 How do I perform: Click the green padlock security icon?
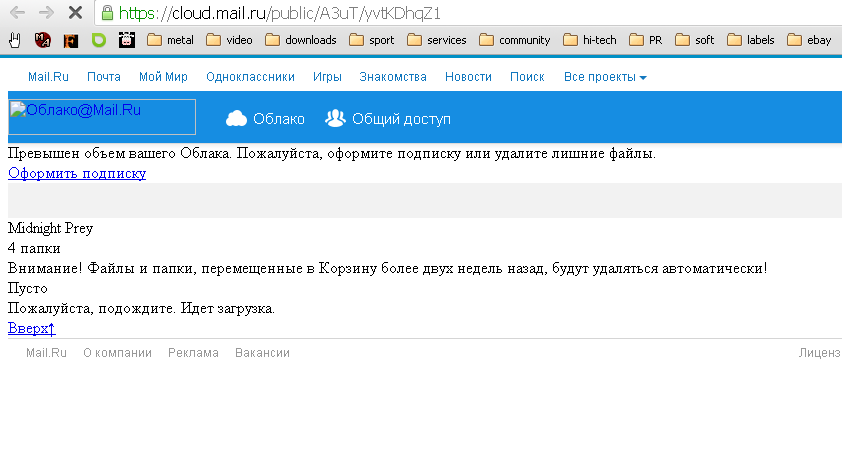[107, 13]
